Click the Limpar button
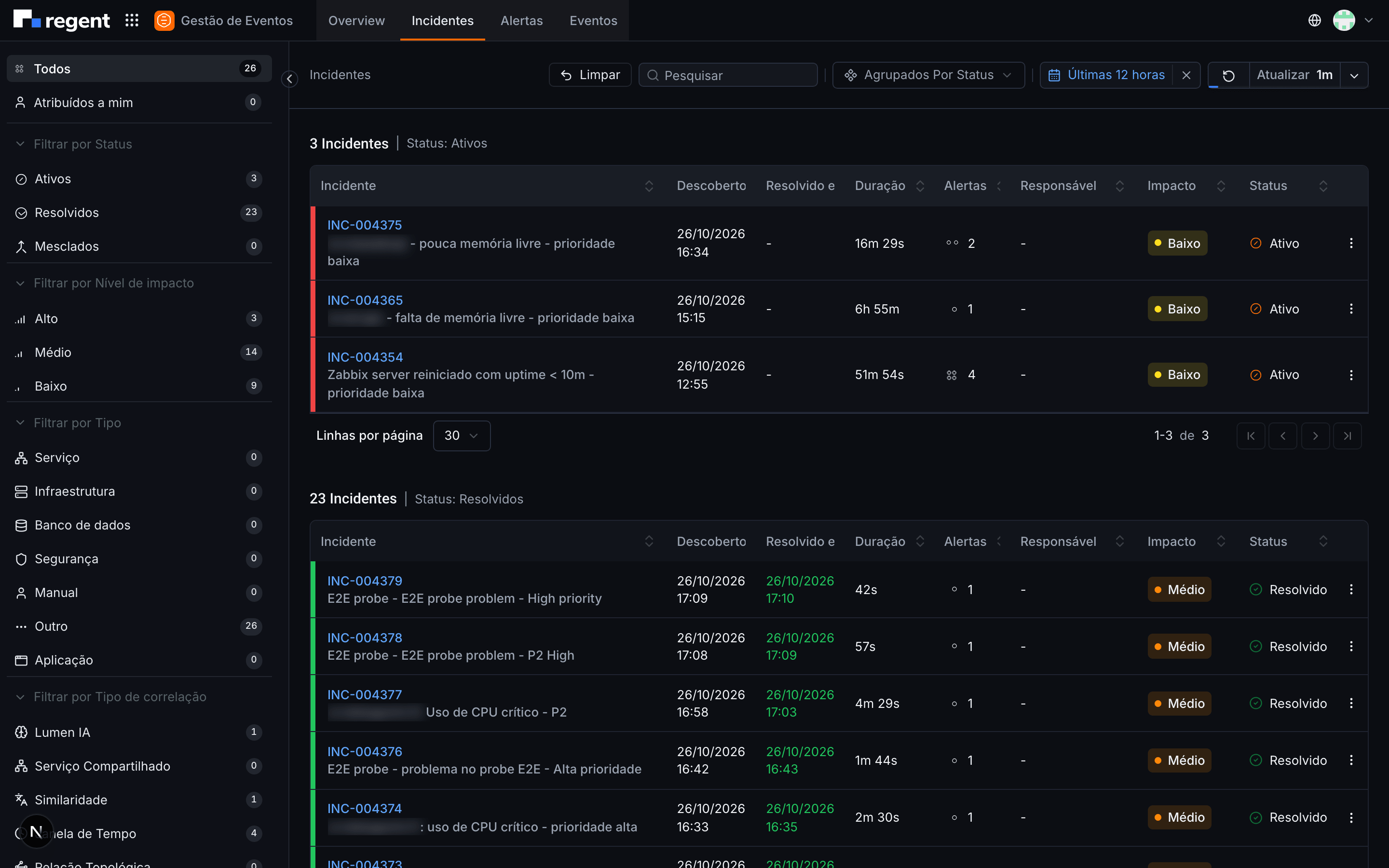1389x868 pixels. (x=590, y=75)
